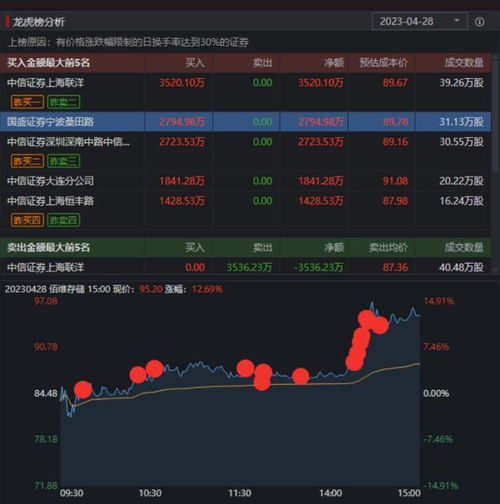Image resolution: width=500 pixels, height=504 pixels.
Task: Click the 30.55万股 volume cell
Action: (x=461, y=142)
